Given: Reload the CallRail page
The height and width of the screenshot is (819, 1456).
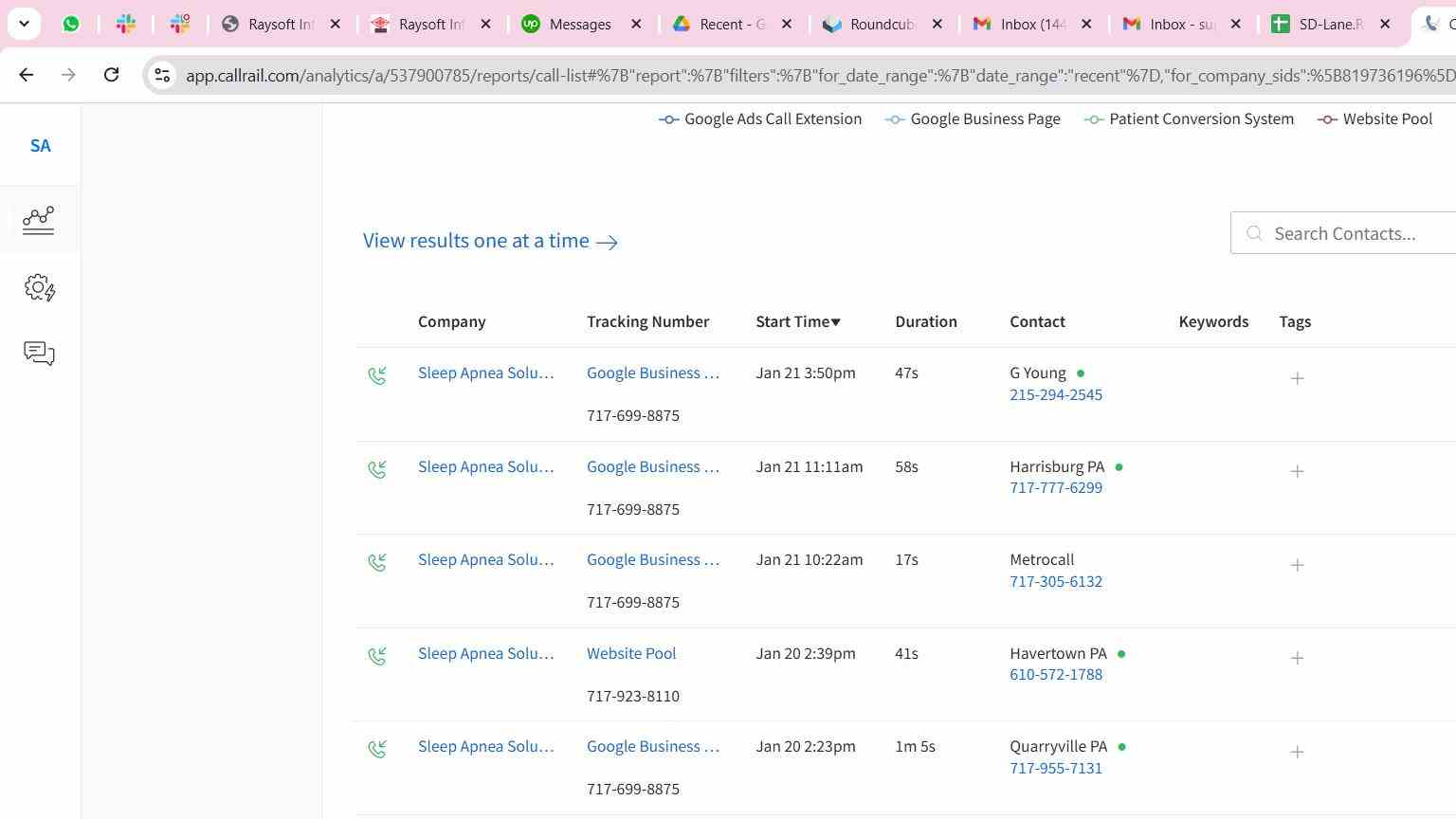Looking at the screenshot, I should [x=111, y=75].
